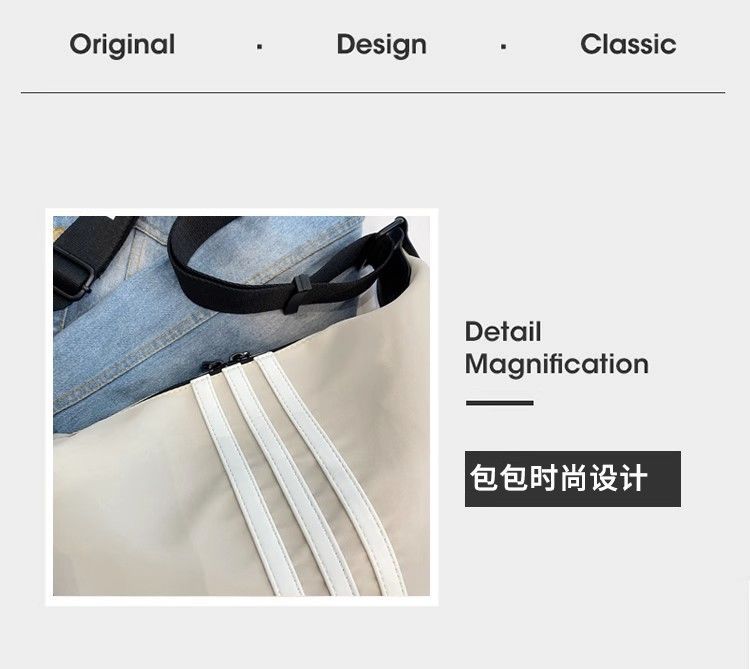The image size is (750, 669).
Task: Click the 'Detail Magnification' caption
Action: [x=556, y=348]
